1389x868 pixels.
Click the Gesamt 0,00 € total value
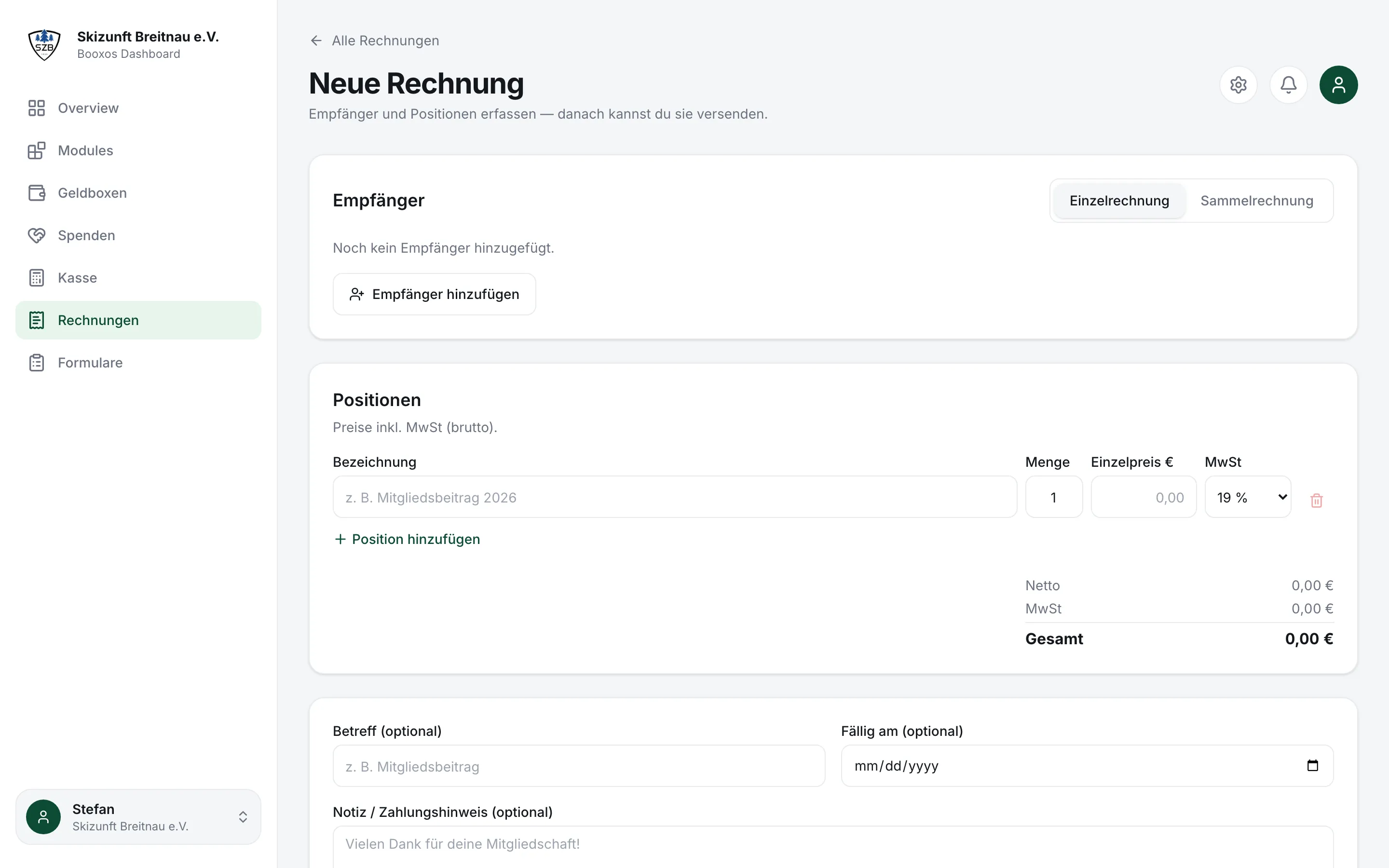pyautogui.click(x=1308, y=639)
